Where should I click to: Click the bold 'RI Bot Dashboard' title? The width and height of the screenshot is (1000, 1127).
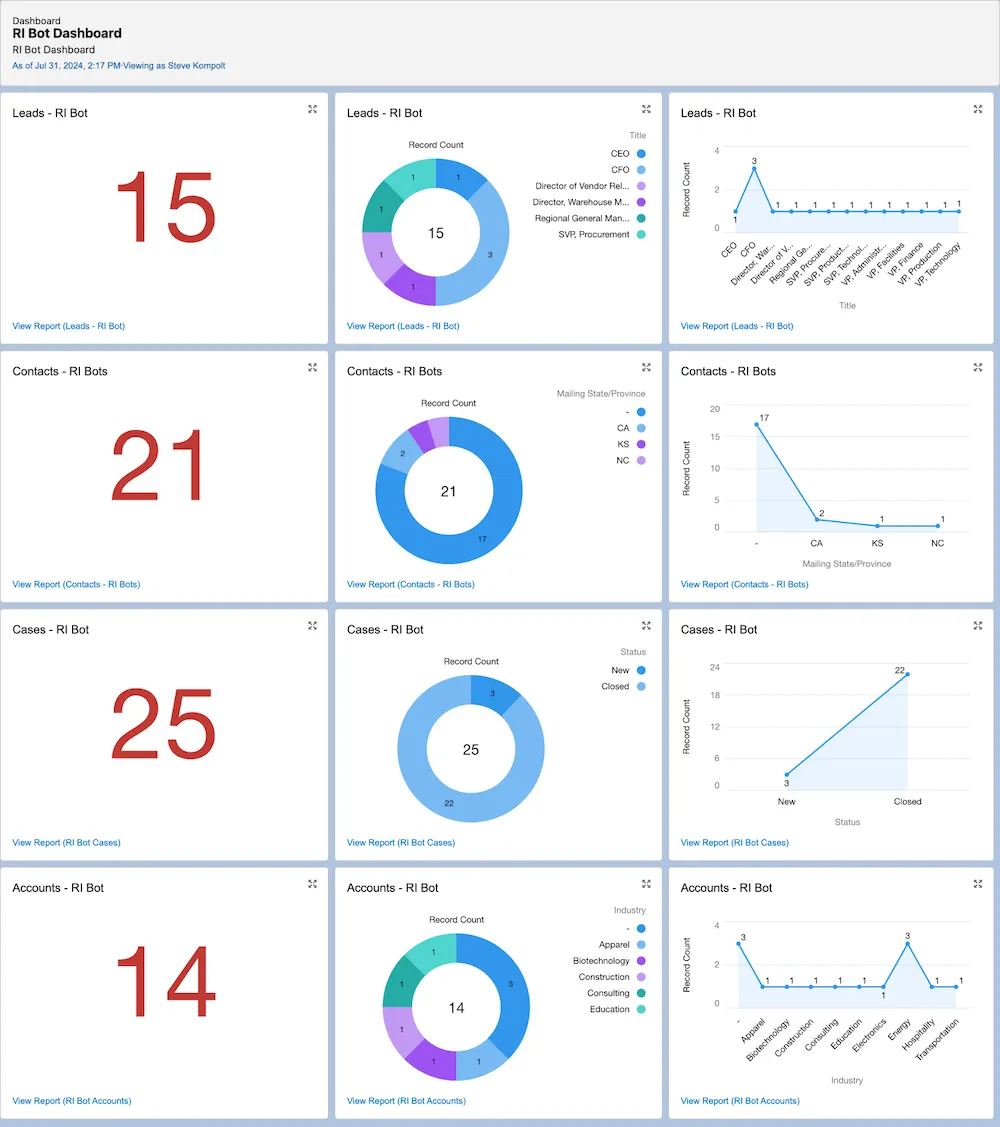point(67,33)
